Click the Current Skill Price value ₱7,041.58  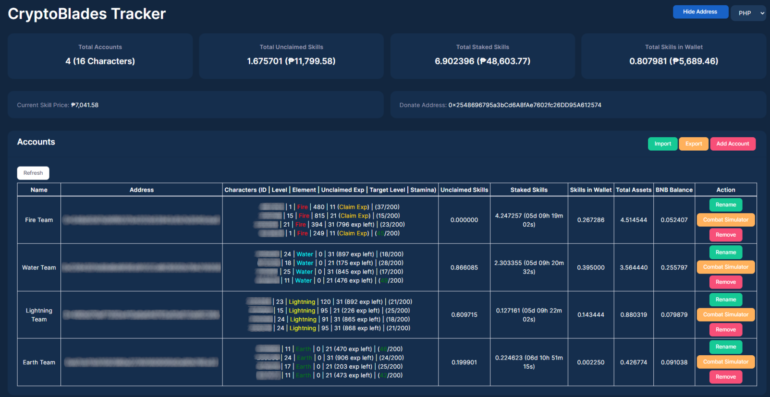point(84,105)
